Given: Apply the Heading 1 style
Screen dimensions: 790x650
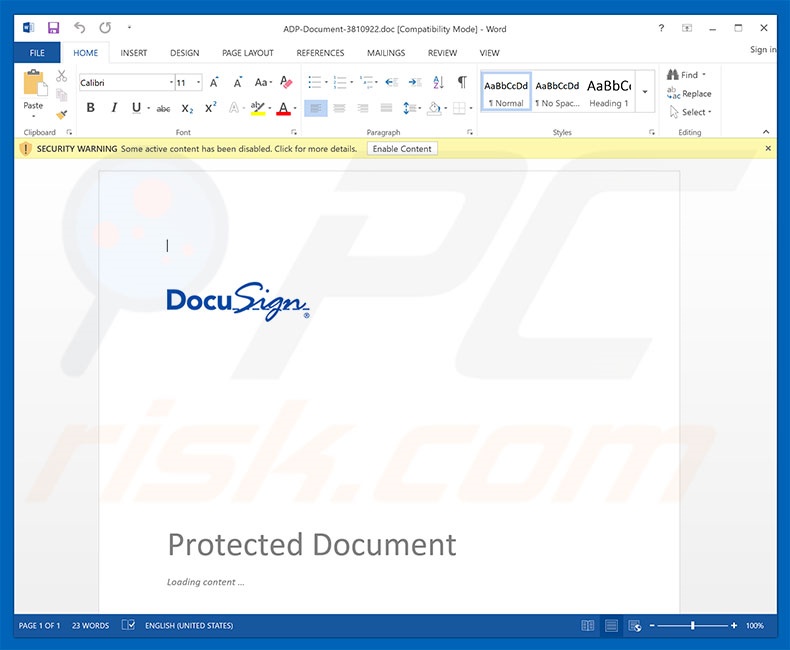Looking at the screenshot, I should 609,92.
